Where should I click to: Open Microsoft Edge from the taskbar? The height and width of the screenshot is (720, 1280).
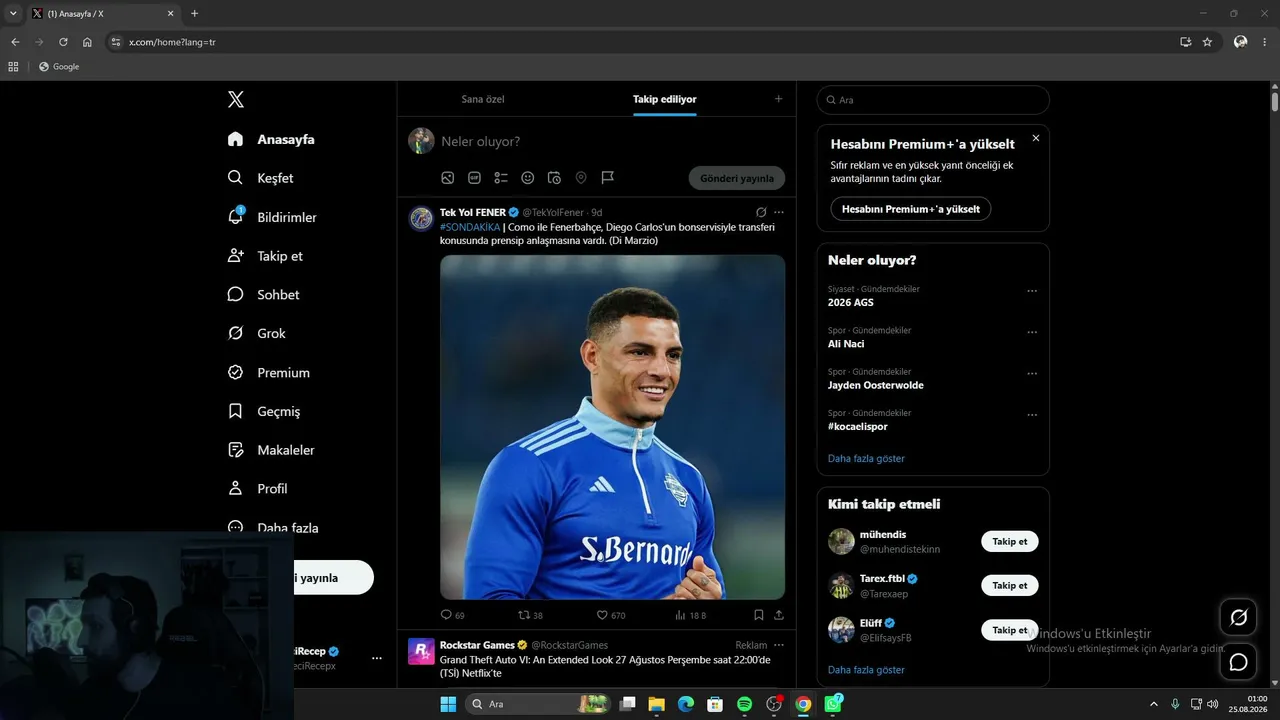coord(685,704)
